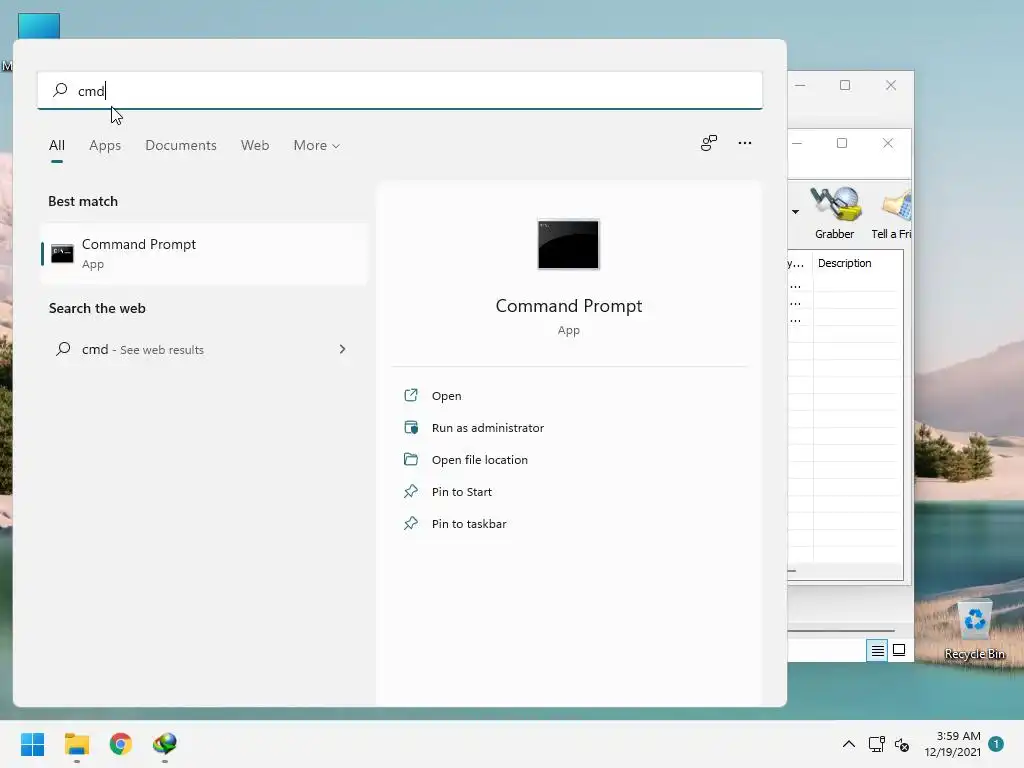Close the inner background window
This screenshot has width=1024, height=768.
888,143
